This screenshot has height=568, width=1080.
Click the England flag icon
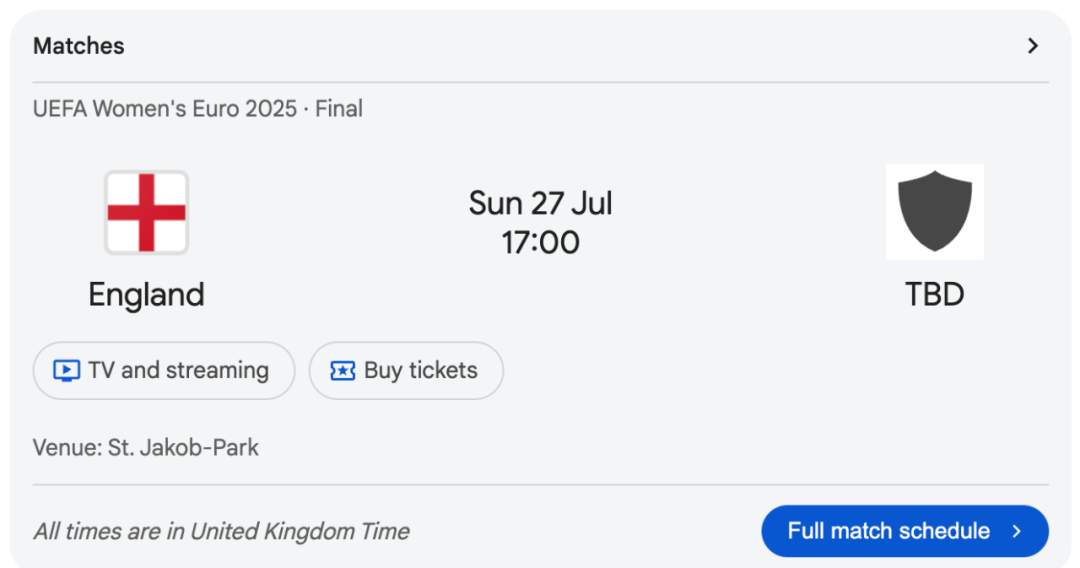(147, 213)
